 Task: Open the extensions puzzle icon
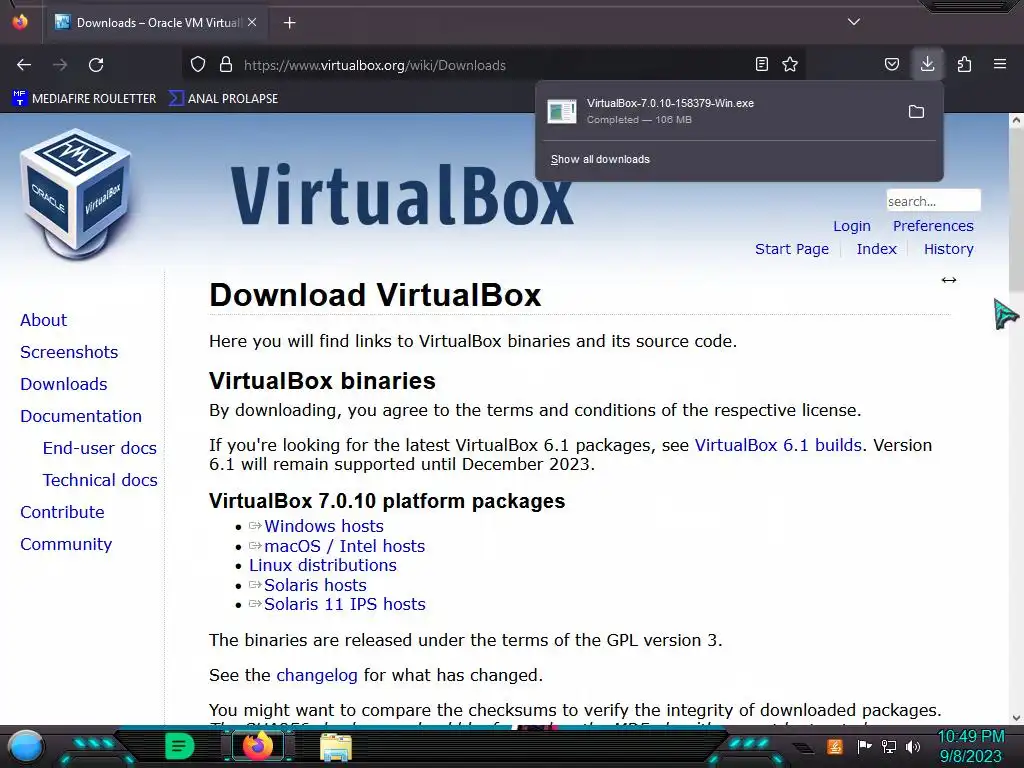click(964, 64)
